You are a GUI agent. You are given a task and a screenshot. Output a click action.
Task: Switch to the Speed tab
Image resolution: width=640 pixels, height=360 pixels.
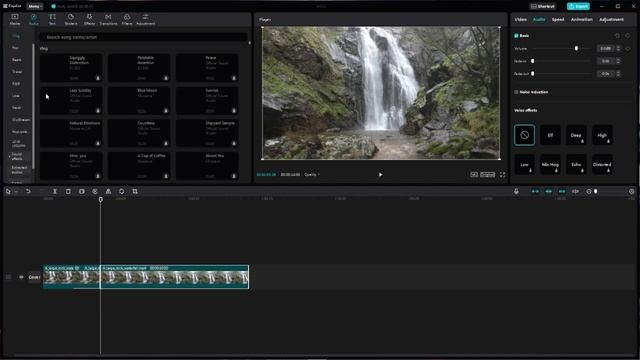coord(558,20)
